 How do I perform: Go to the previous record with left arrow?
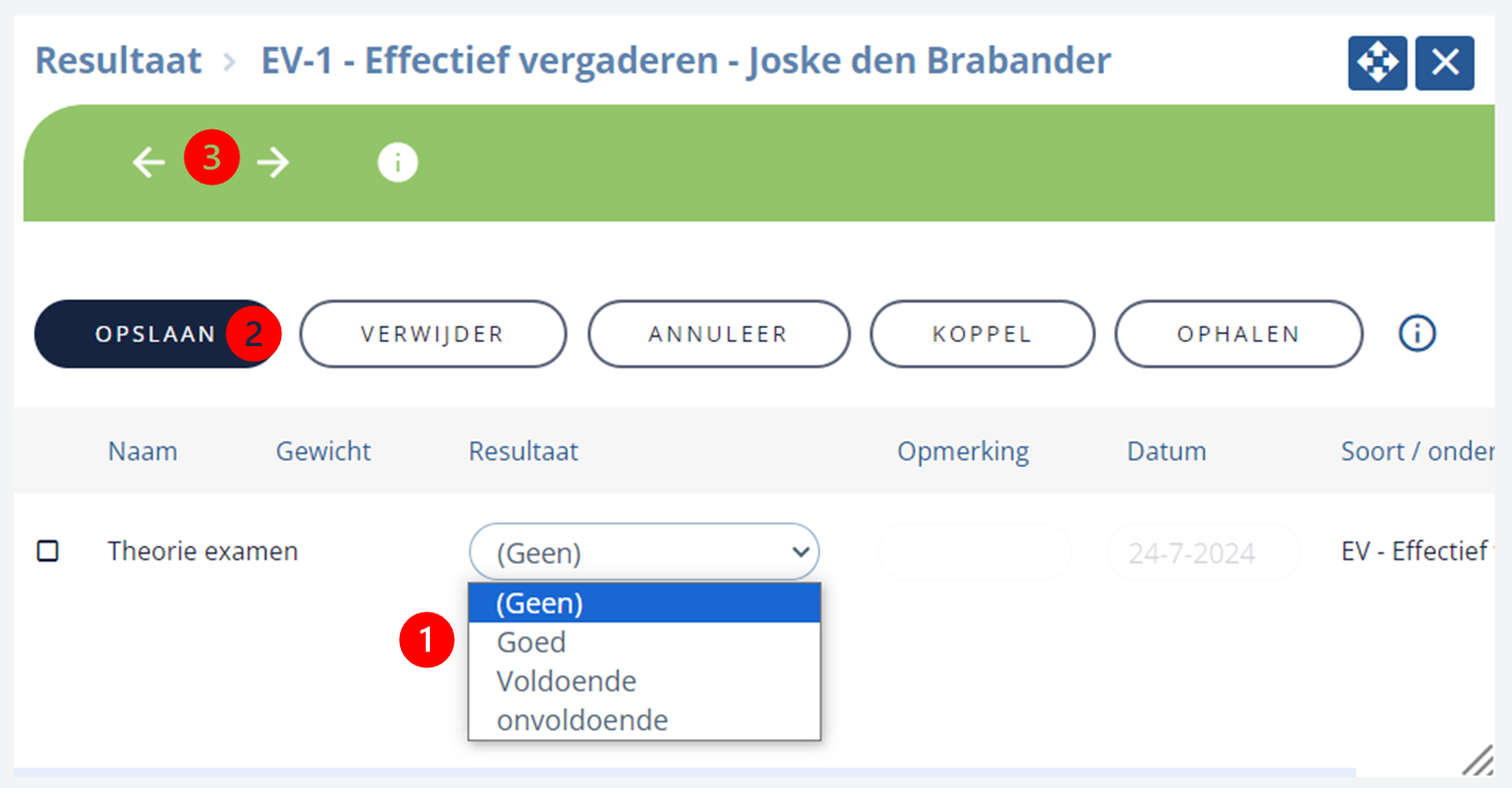tap(149, 162)
